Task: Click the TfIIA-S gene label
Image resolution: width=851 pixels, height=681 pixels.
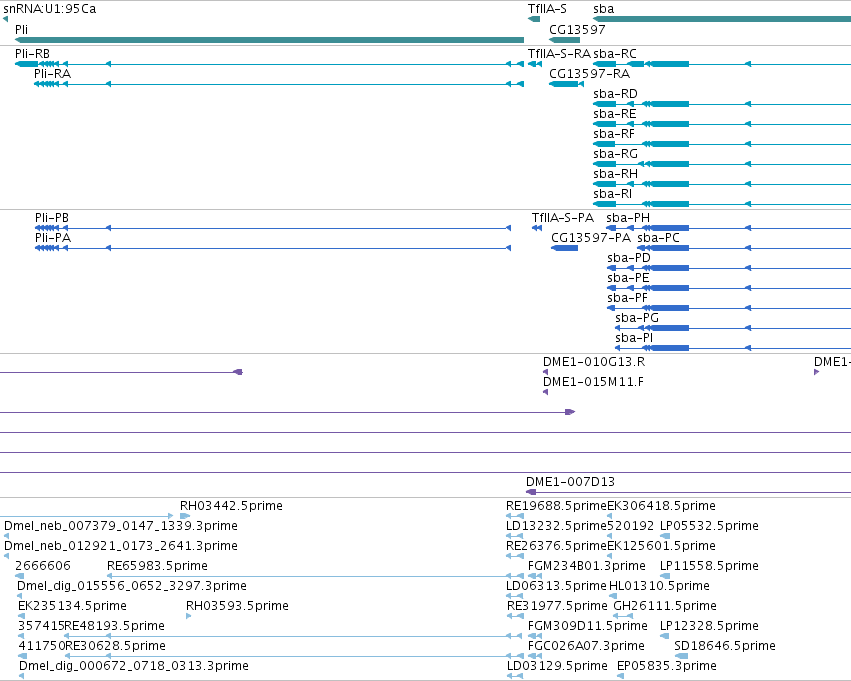Action: pyautogui.click(x=547, y=9)
